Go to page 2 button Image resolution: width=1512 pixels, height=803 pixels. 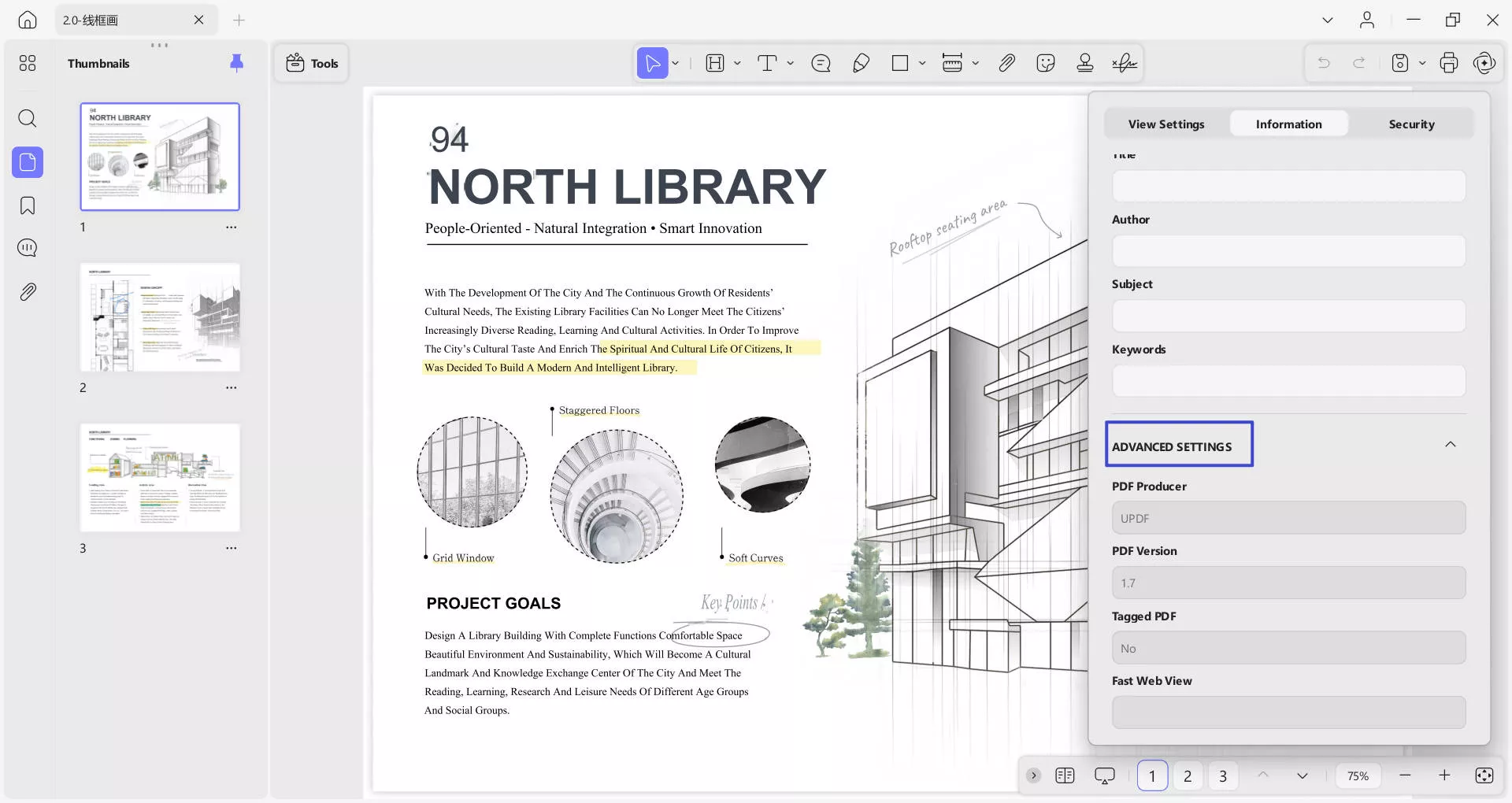[x=1188, y=775]
